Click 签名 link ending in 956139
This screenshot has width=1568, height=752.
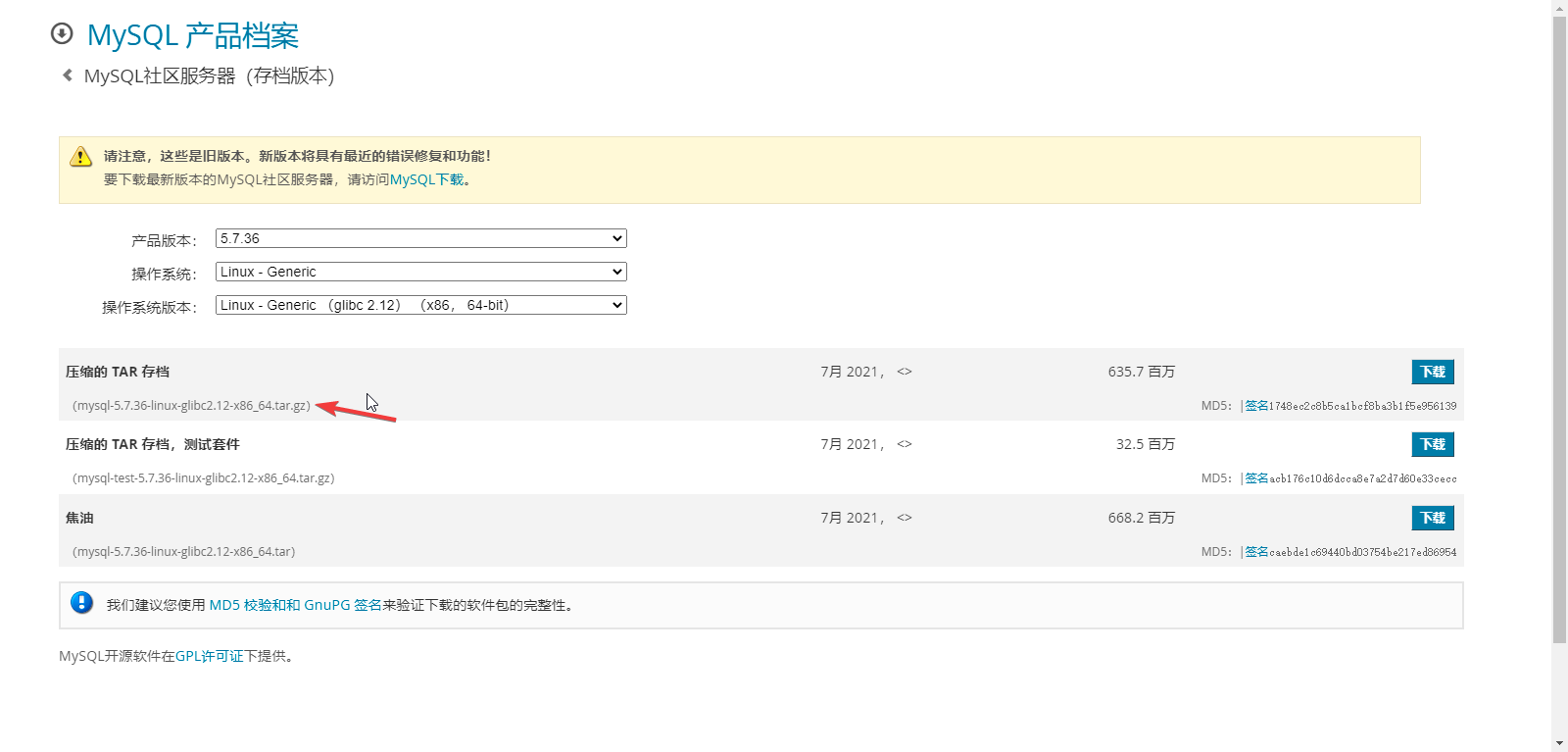1256,406
